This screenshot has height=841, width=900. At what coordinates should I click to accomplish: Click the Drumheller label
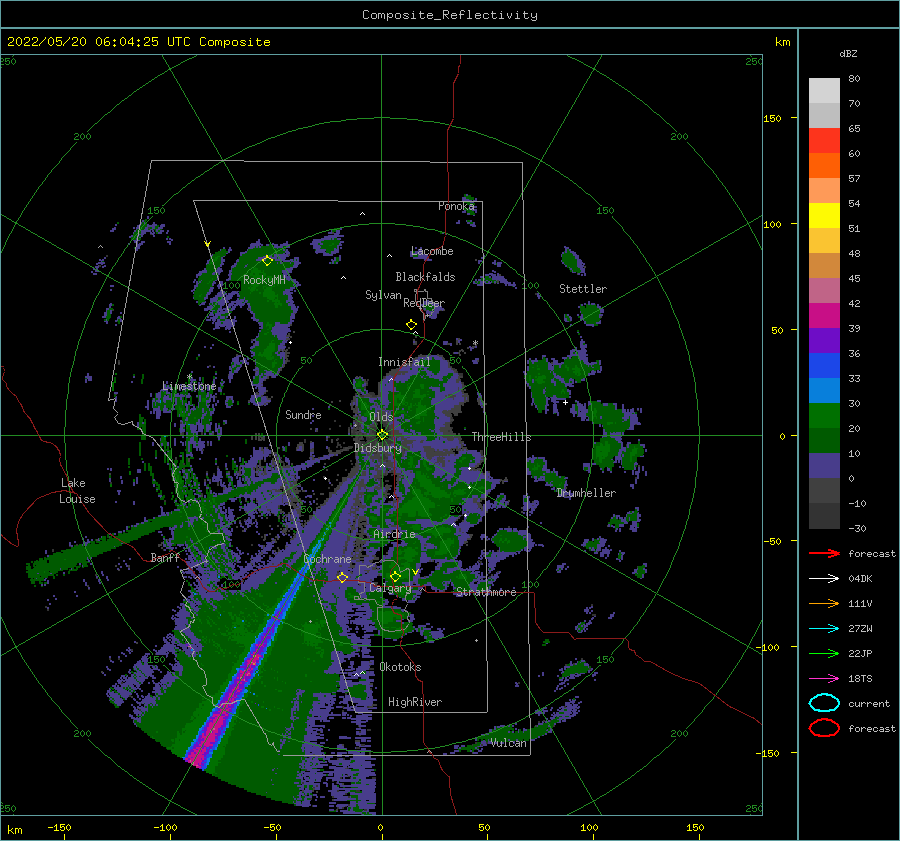[586, 493]
